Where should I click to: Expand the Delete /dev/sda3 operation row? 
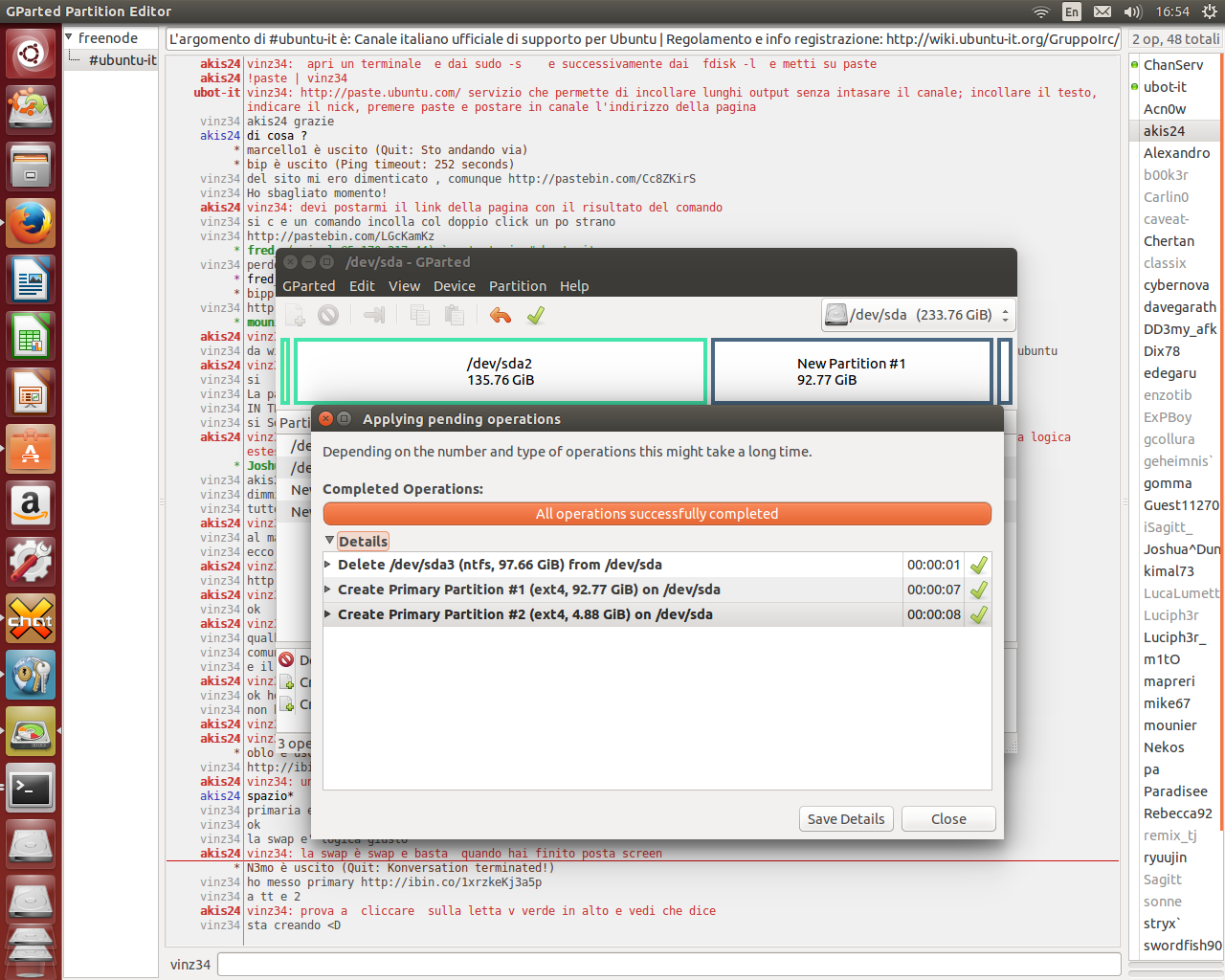pyautogui.click(x=328, y=565)
